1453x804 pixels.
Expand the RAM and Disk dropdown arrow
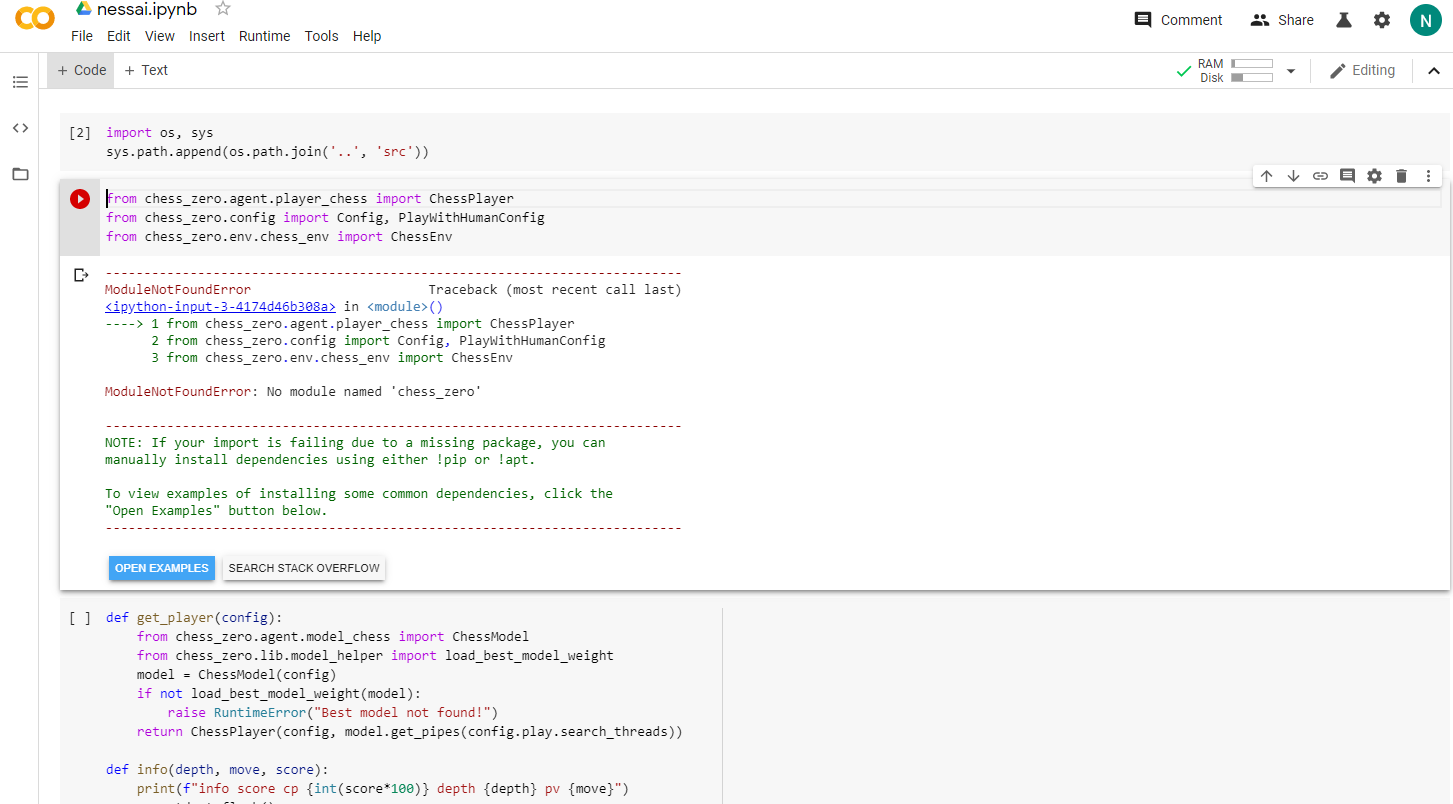[x=1290, y=71]
